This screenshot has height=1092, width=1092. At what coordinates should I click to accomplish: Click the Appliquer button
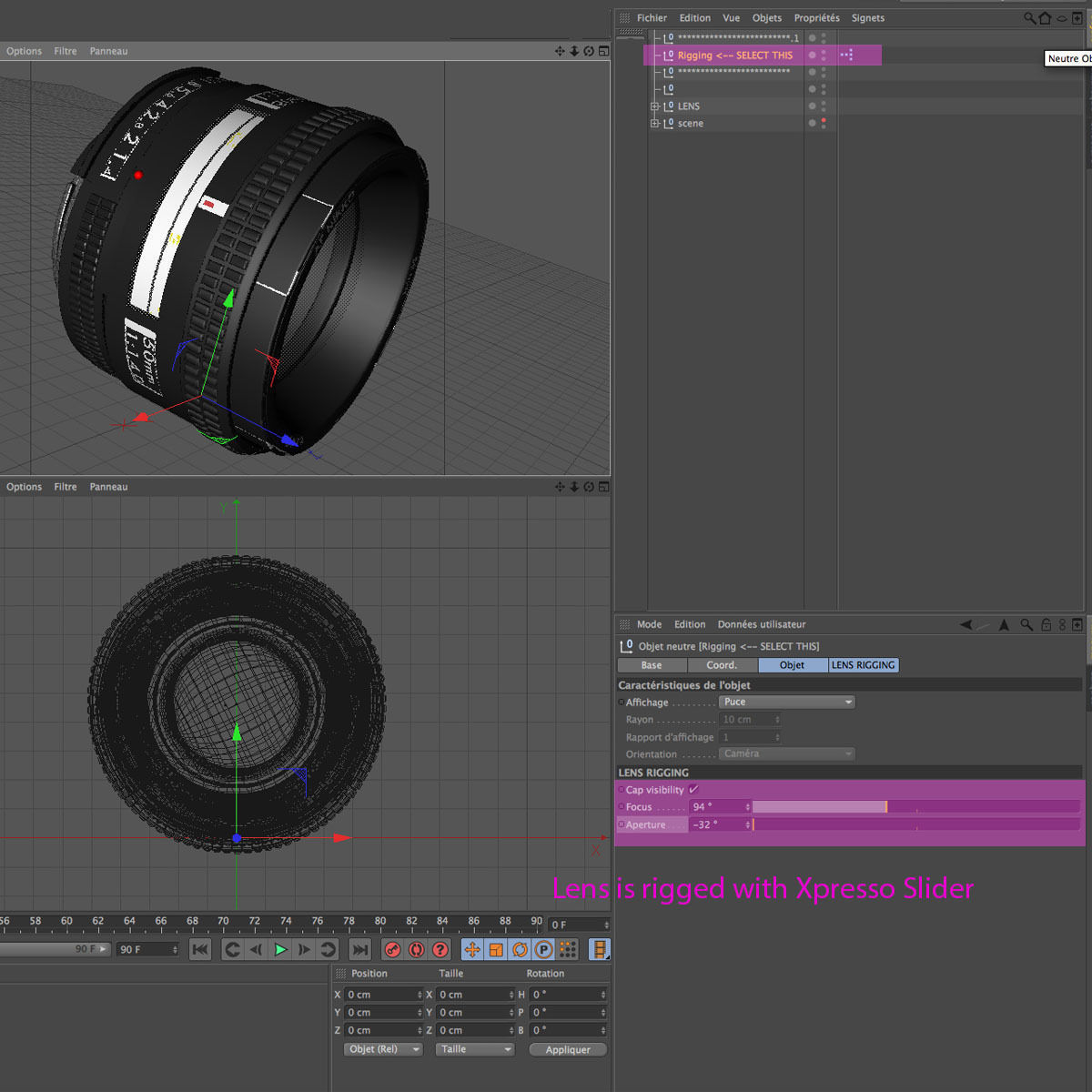click(568, 1049)
